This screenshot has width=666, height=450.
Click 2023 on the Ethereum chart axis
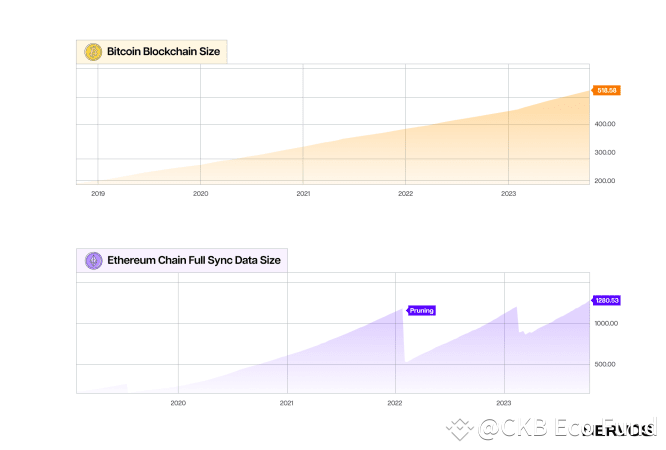504,403
